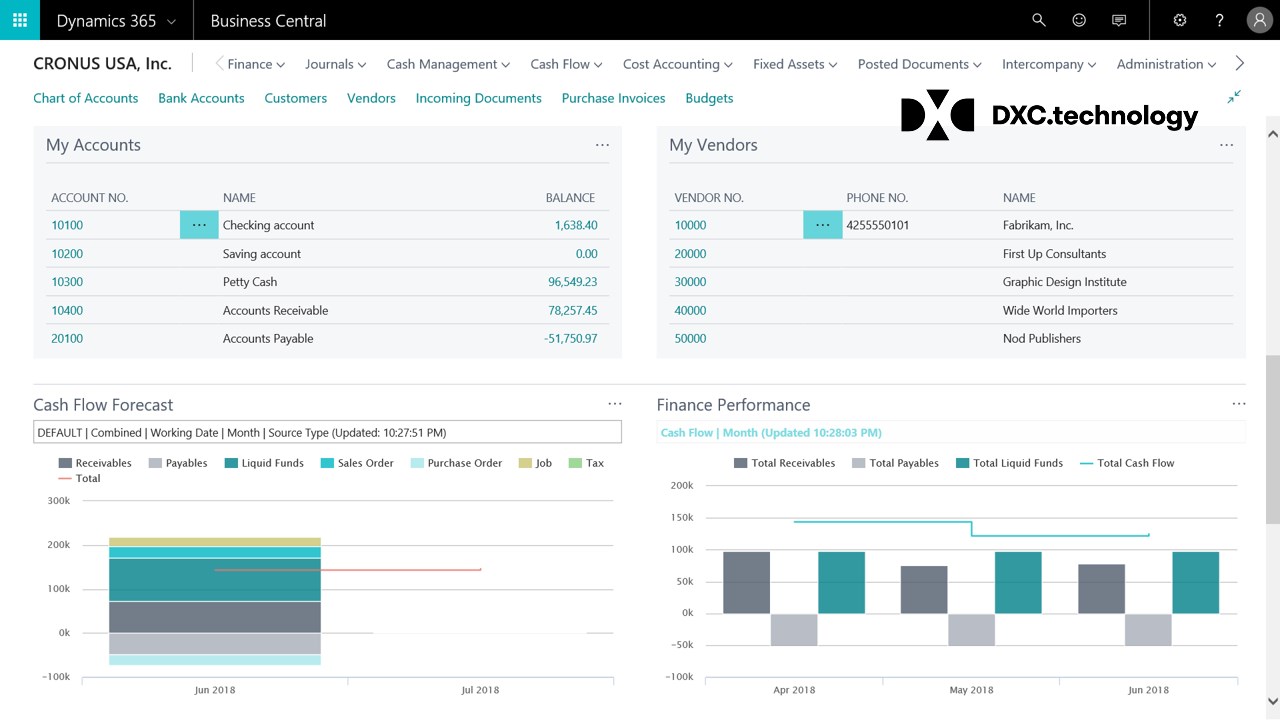Click the search magnifier icon
The height and width of the screenshot is (720, 1280).
point(1039,20)
